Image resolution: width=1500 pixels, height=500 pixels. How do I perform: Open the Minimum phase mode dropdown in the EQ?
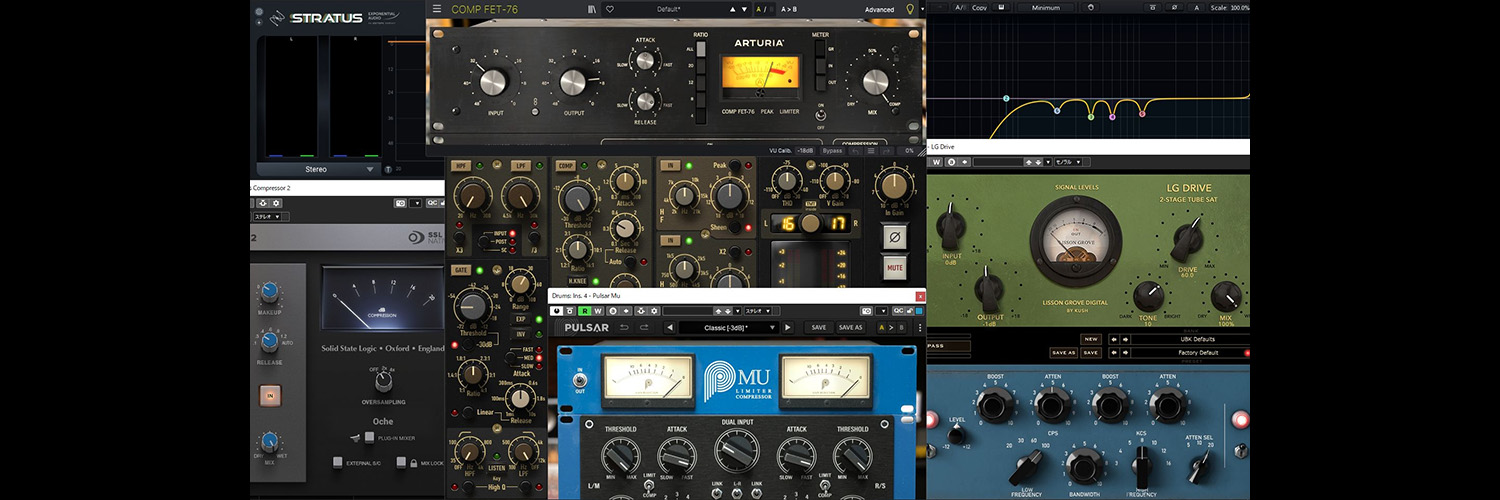coord(1046,7)
